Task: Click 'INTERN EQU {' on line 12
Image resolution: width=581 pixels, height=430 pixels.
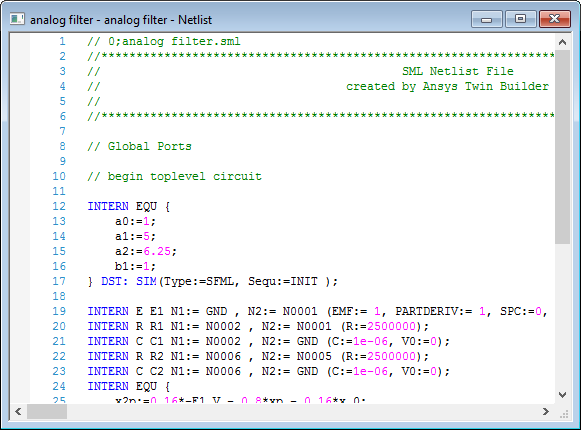Action: coord(129,206)
